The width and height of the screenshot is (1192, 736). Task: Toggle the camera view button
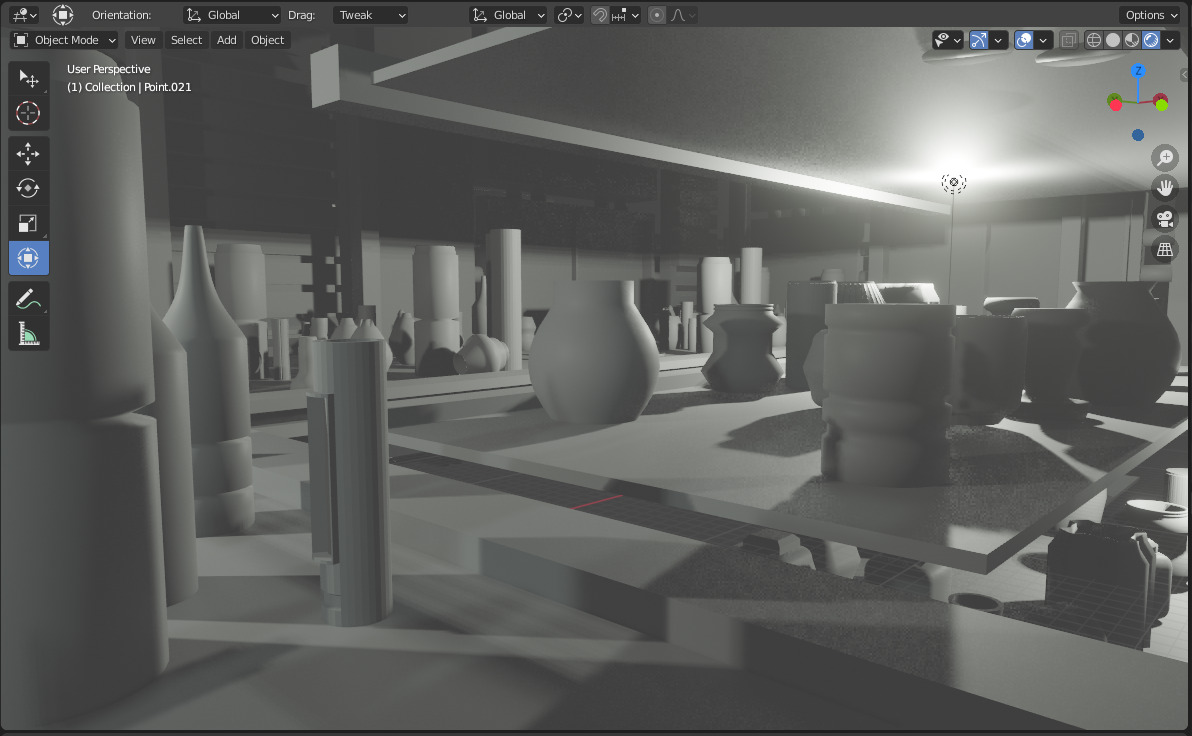point(1165,219)
